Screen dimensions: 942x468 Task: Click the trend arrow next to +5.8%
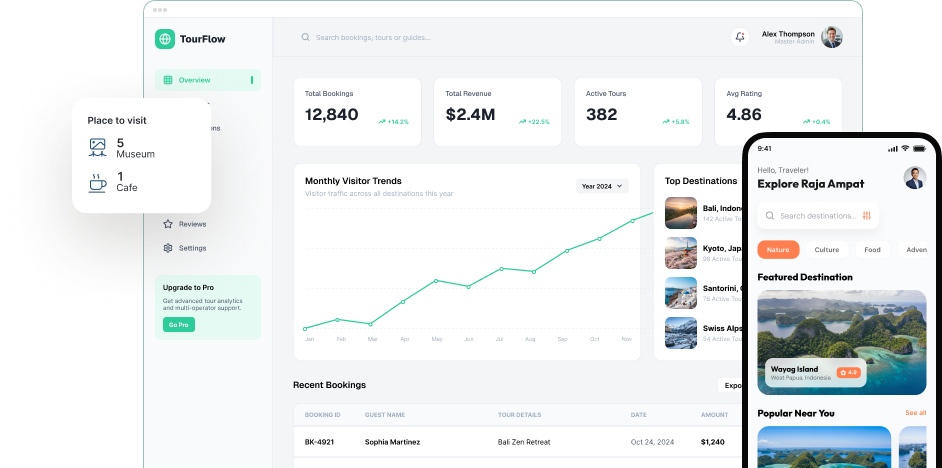[666, 122]
